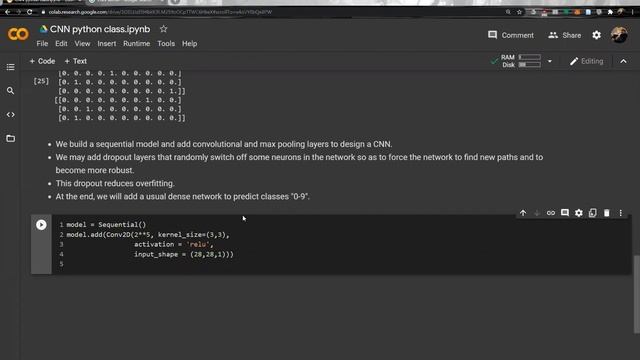Screen dimensions: 640x360
Task: Click the notebook vertical scrollbar
Action: (x=636, y=294)
